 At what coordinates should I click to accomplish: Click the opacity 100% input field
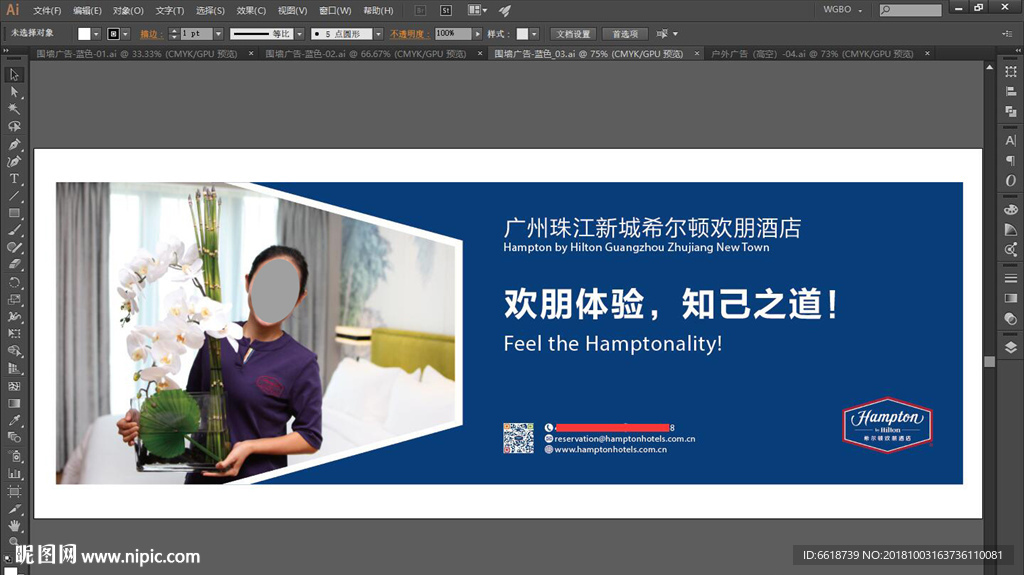(x=453, y=34)
